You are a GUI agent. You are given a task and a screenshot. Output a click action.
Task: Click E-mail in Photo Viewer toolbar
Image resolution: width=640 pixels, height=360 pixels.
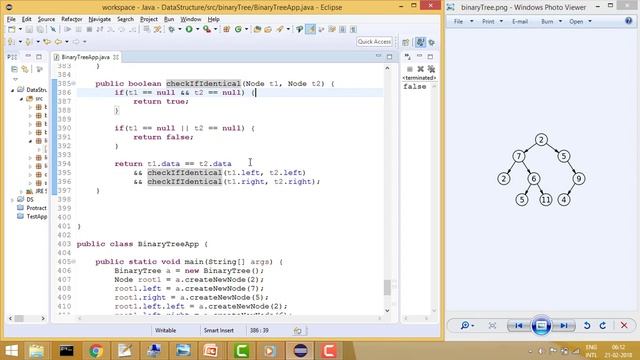pyautogui.click(x=520, y=21)
